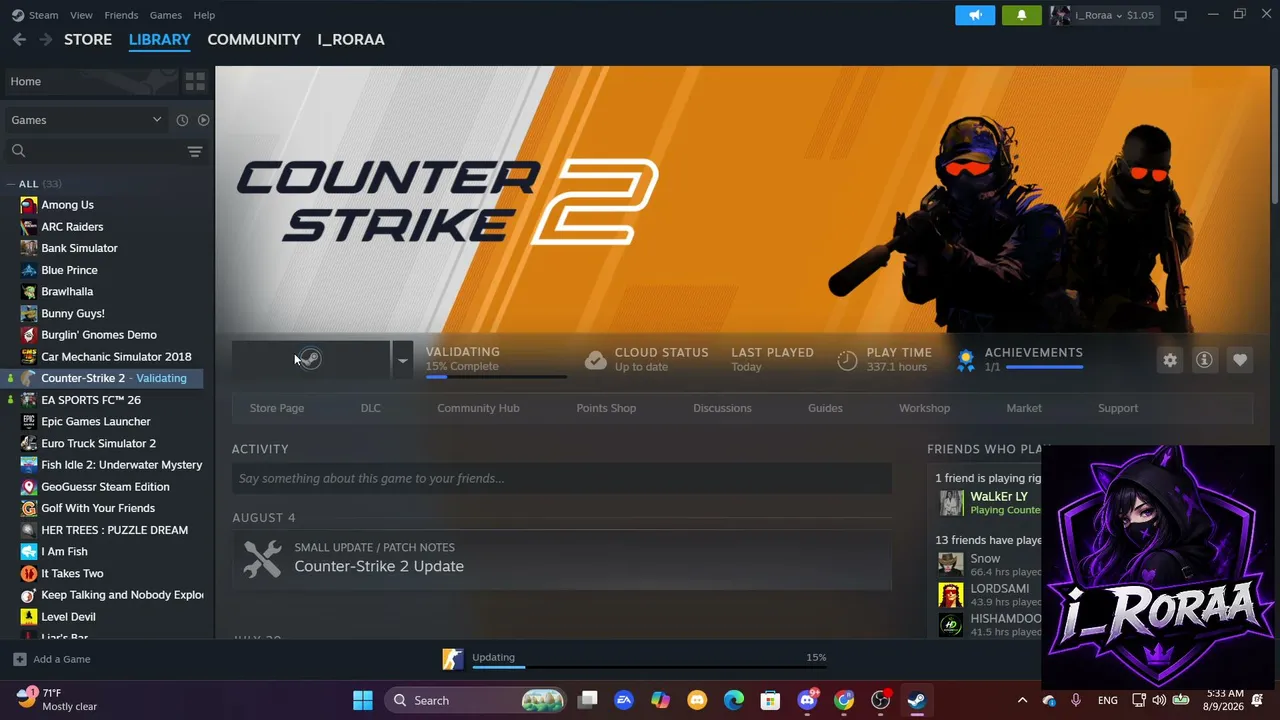
Task: Click the Big Picture monitor icon
Action: [1180, 15]
